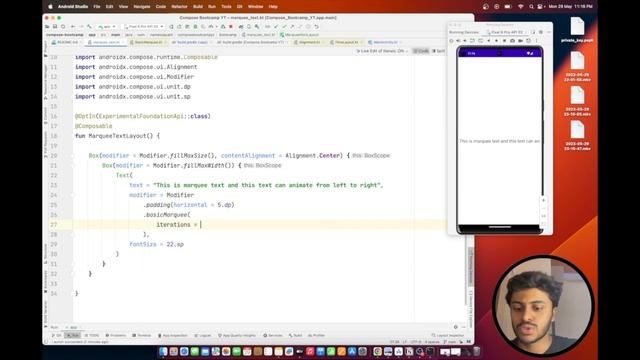The image size is (640, 360).
Task: Click the Finder icon in the Dock
Action: (x=163, y=351)
